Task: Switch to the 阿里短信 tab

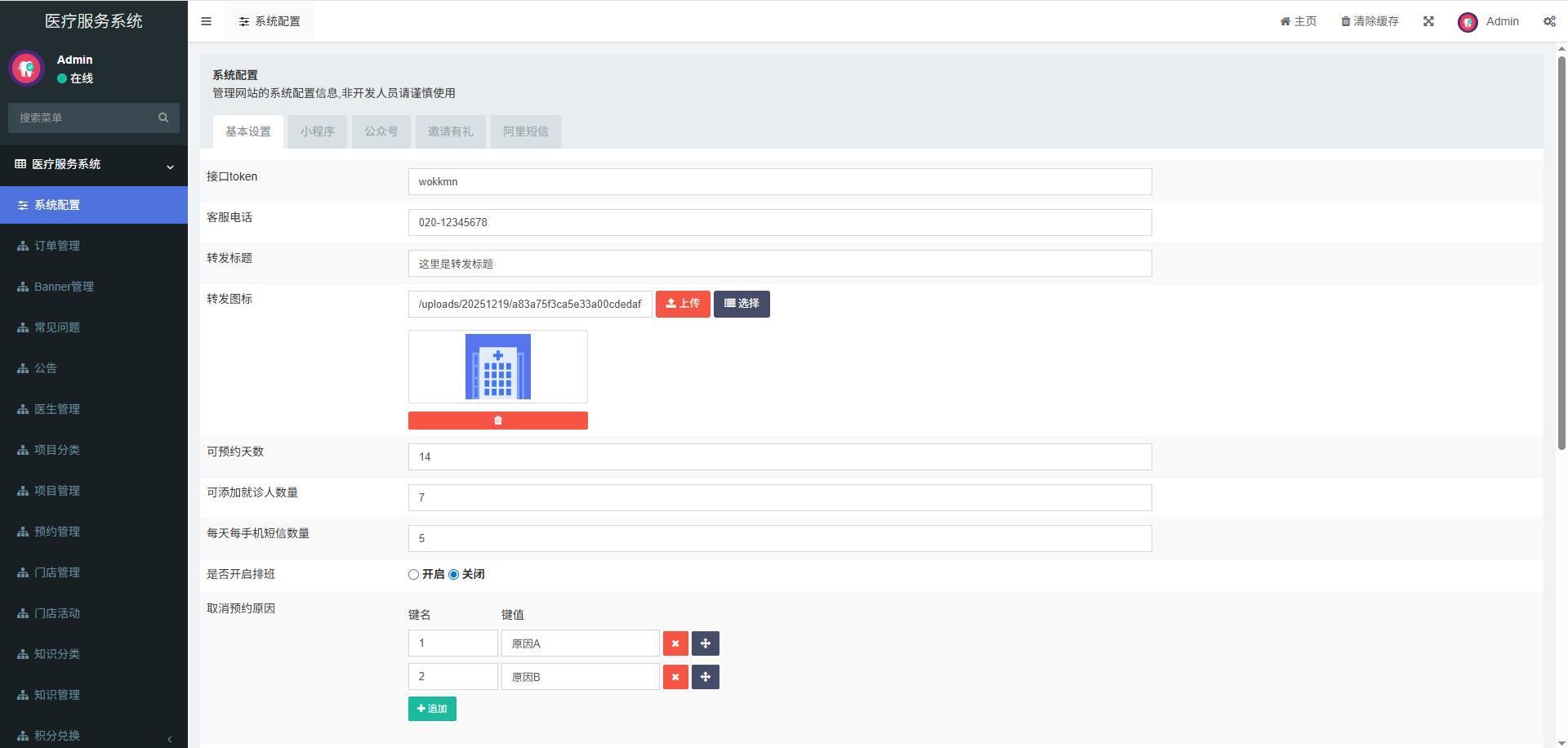Action: (525, 131)
